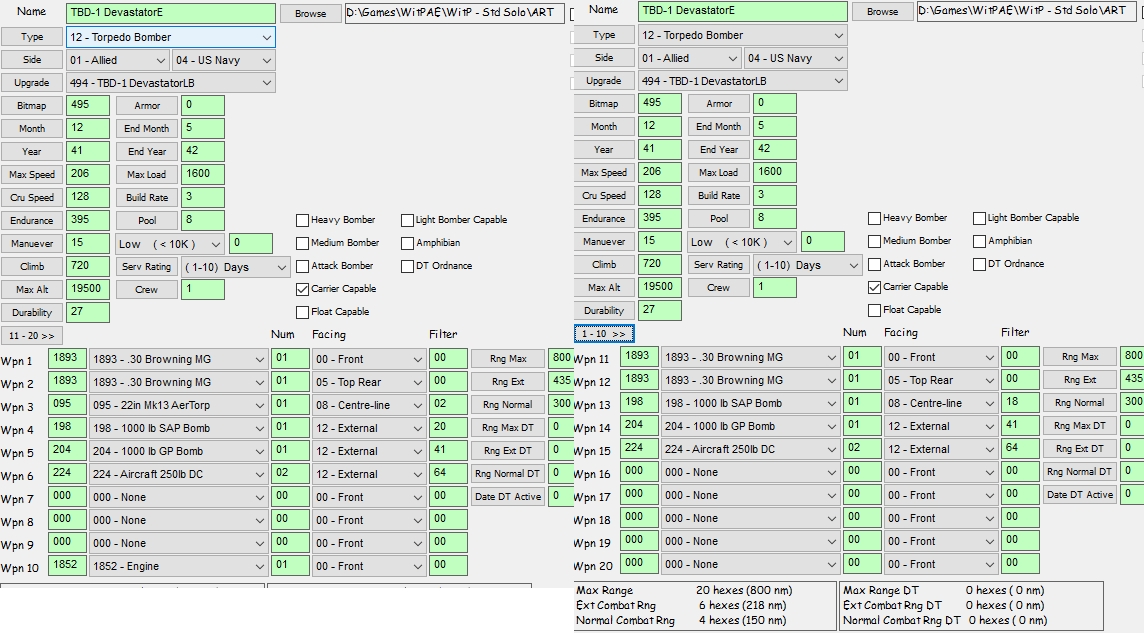Enable Attack Bomber in left panel

click(302, 266)
